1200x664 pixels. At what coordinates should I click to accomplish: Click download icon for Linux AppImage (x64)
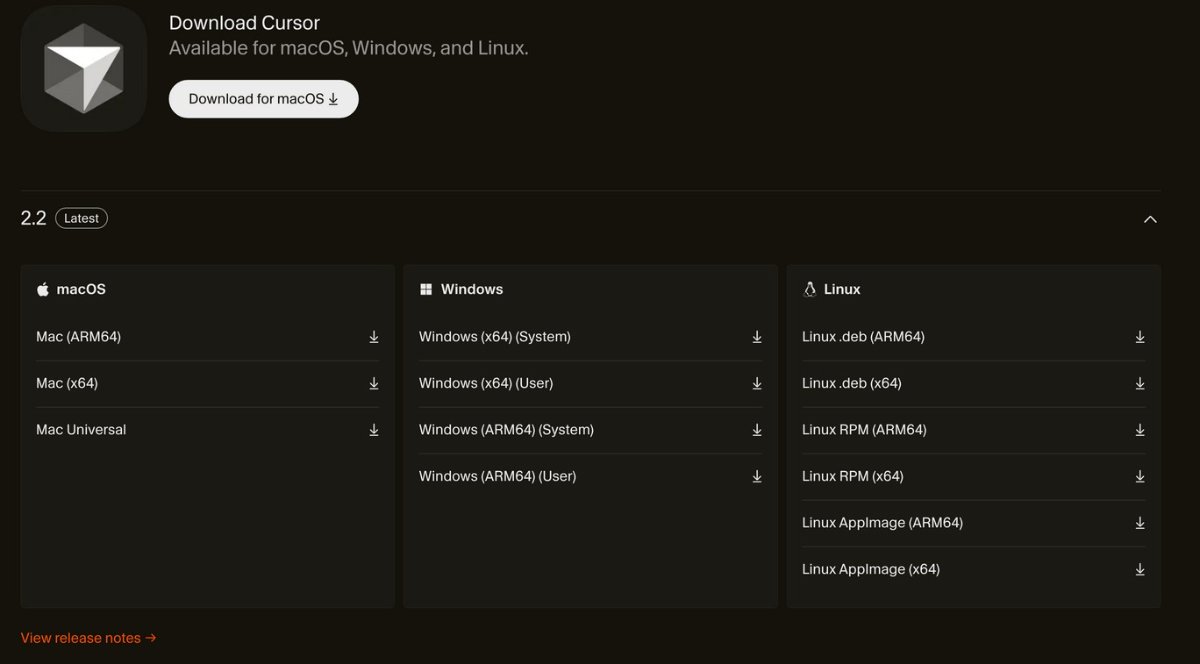1140,569
